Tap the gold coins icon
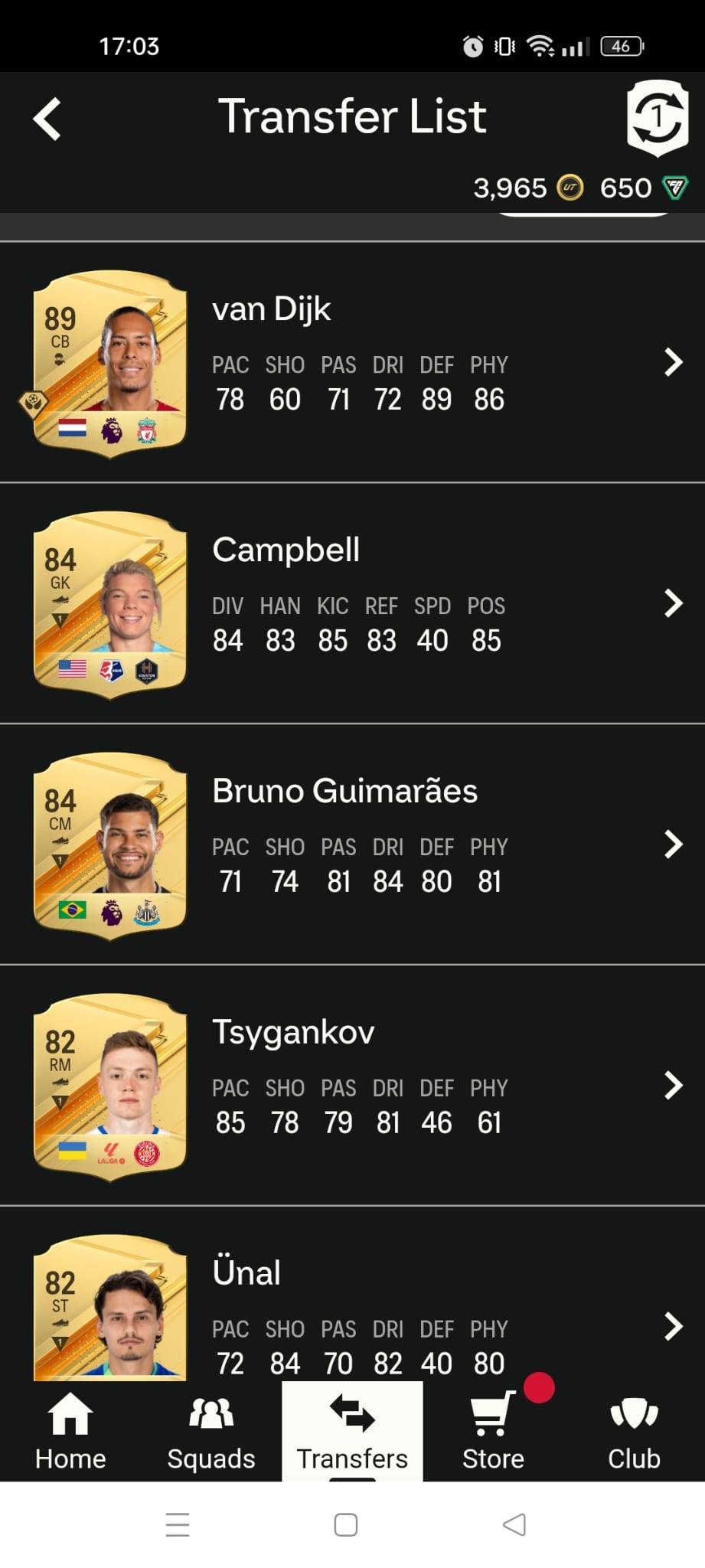 (x=570, y=188)
